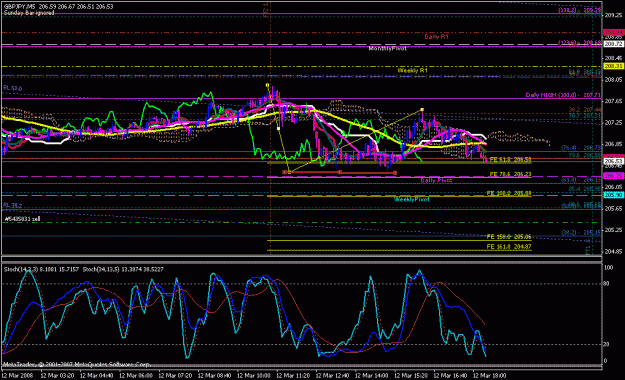Click the MetaTrader MetaQuotes copyright text
This screenshot has width=625, height=380.
pos(77,364)
